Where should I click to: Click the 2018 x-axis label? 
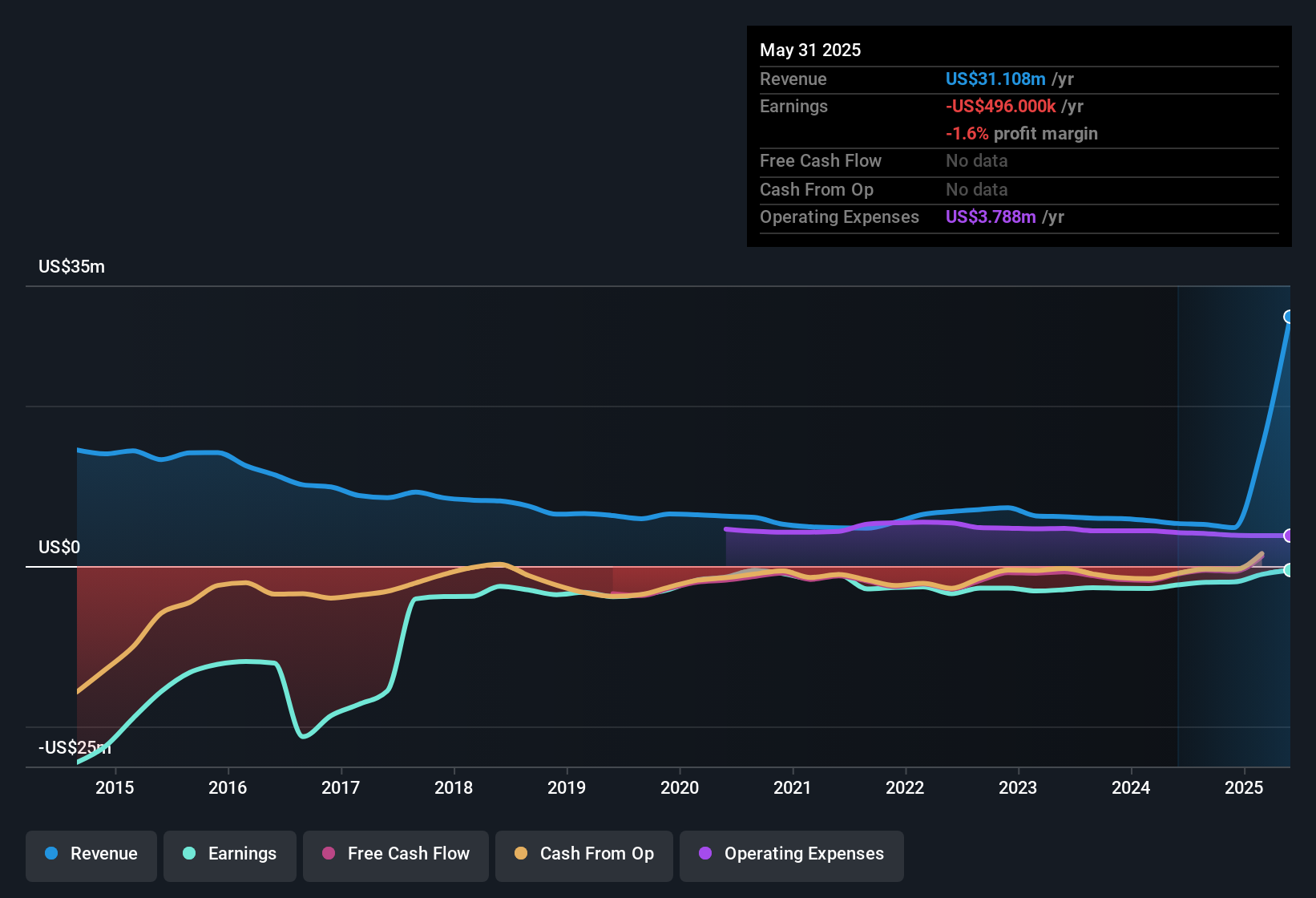click(x=454, y=787)
